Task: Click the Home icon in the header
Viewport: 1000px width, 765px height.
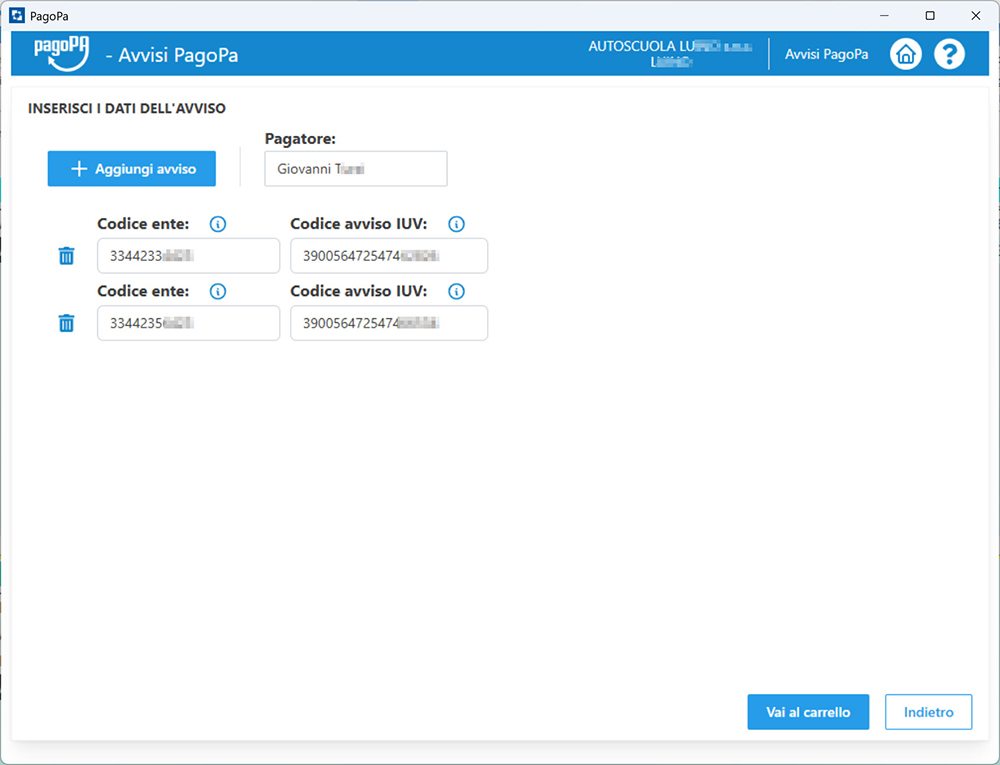Action: coord(905,54)
